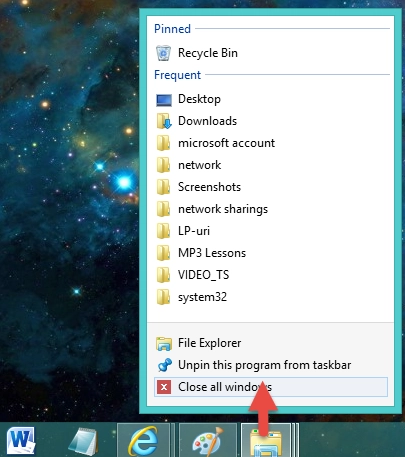The image size is (405, 457).
Task: Select the system32 entry
Action: pos(271,297)
